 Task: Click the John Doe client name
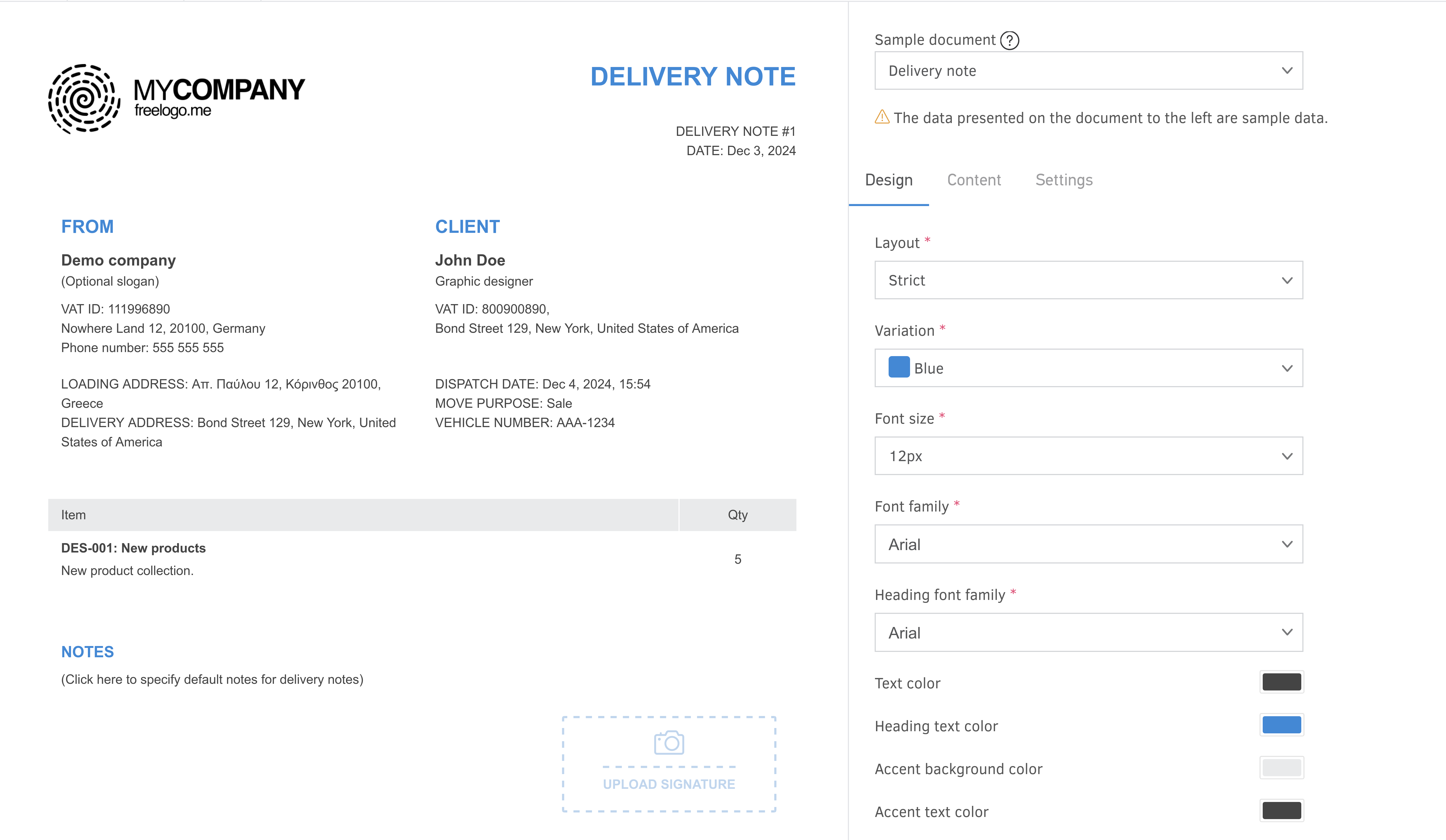click(470, 260)
